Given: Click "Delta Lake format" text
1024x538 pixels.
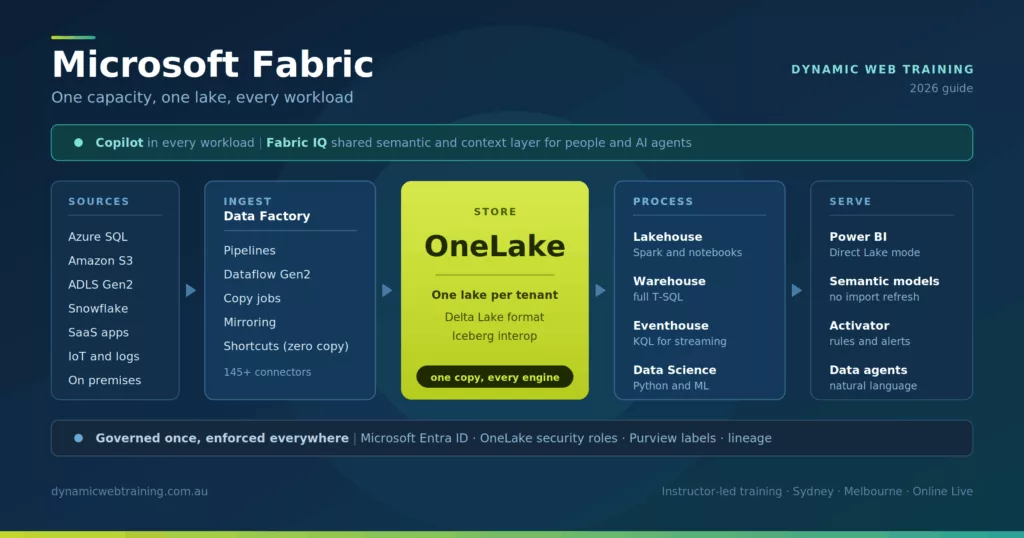Looking at the screenshot, I should [494, 317].
